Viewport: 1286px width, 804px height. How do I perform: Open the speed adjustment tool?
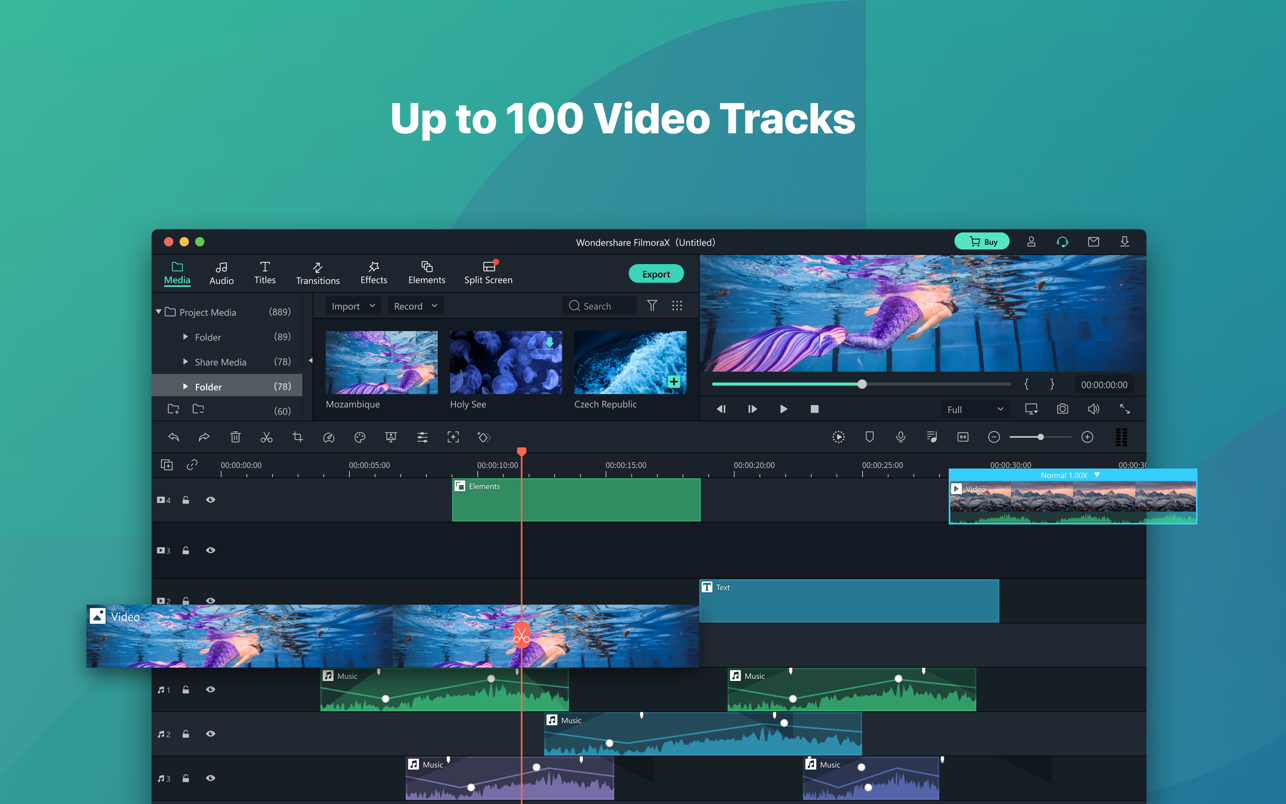[328, 437]
